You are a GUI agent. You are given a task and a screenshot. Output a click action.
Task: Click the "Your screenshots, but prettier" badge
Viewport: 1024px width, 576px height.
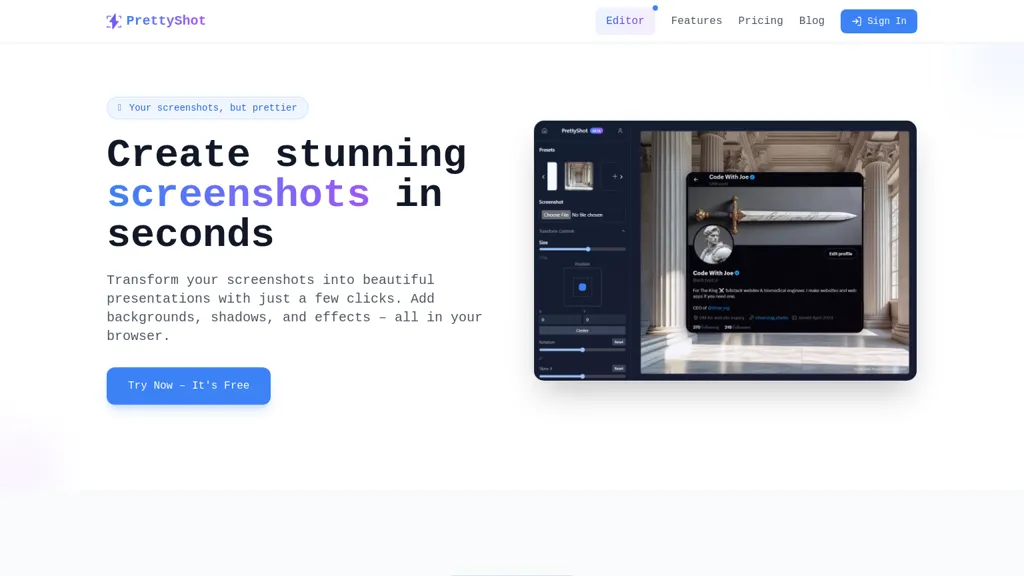click(x=208, y=108)
